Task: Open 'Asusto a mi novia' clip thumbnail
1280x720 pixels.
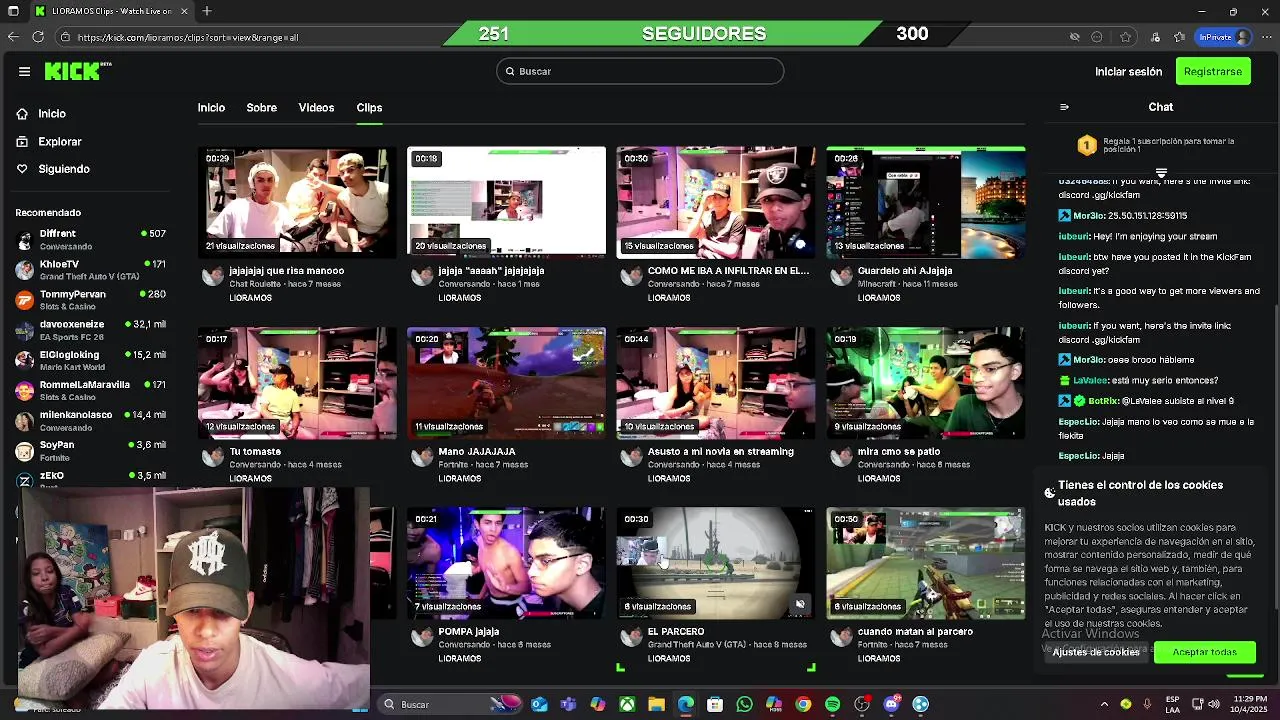Action: coord(715,383)
